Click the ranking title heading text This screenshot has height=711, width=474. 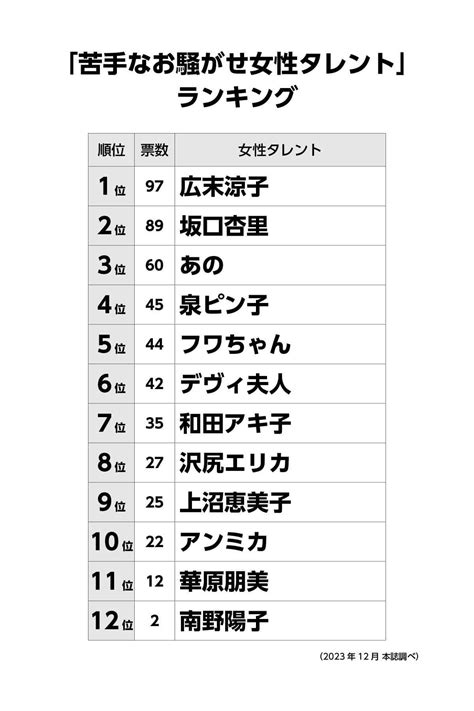[x=237, y=80]
